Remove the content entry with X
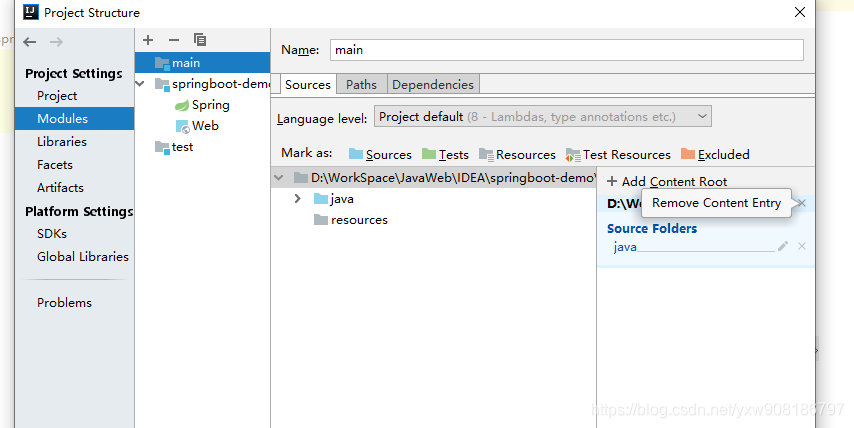 tap(801, 203)
